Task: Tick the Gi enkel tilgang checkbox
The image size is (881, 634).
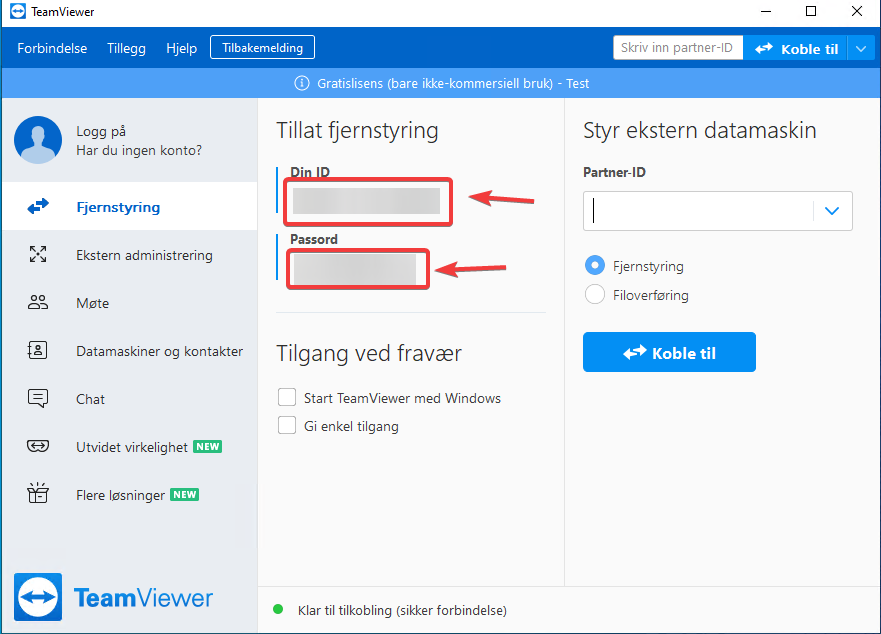Action: pyautogui.click(x=287, y=425)
